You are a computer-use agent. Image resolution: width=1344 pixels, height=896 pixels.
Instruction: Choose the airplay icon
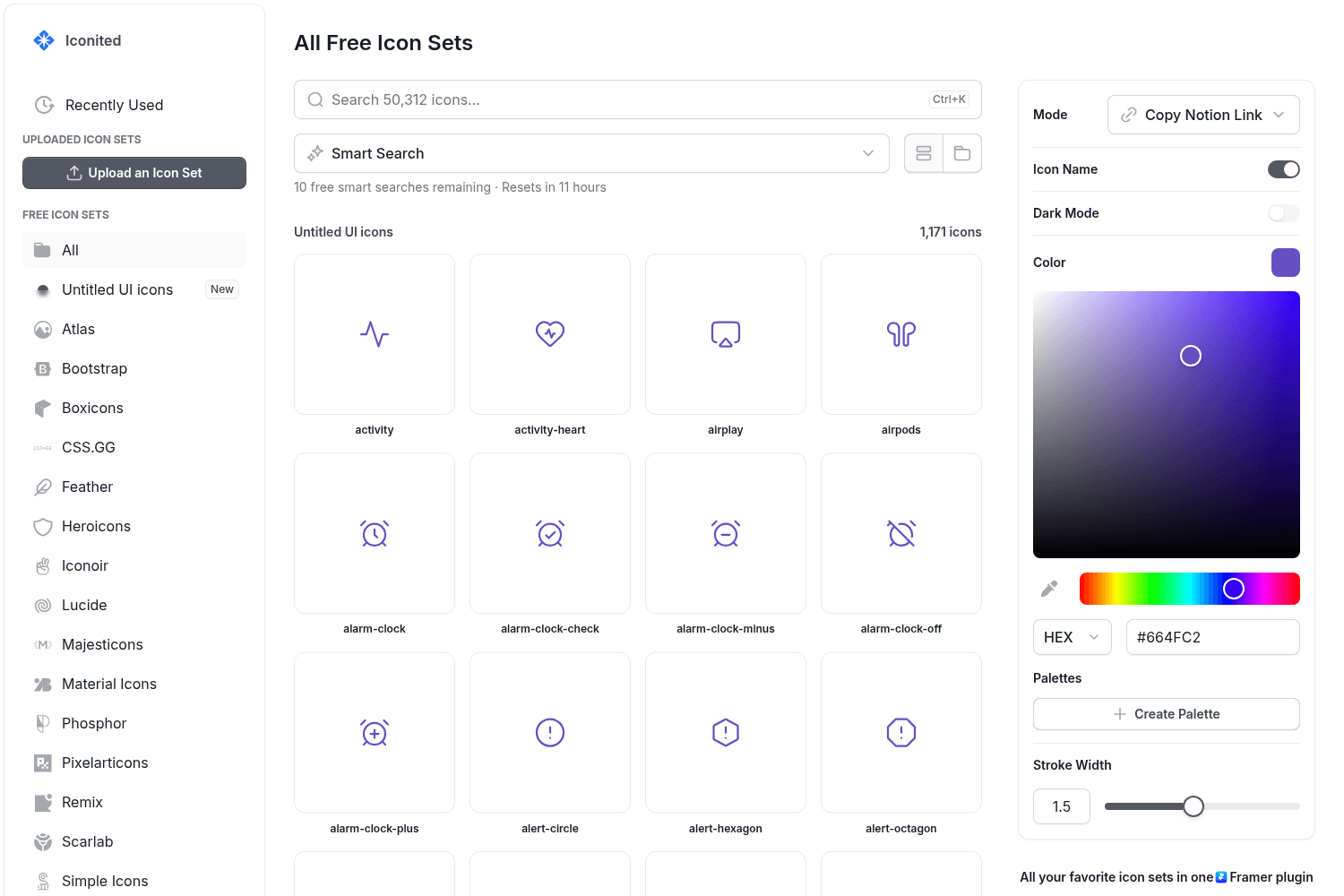[726, 334]
